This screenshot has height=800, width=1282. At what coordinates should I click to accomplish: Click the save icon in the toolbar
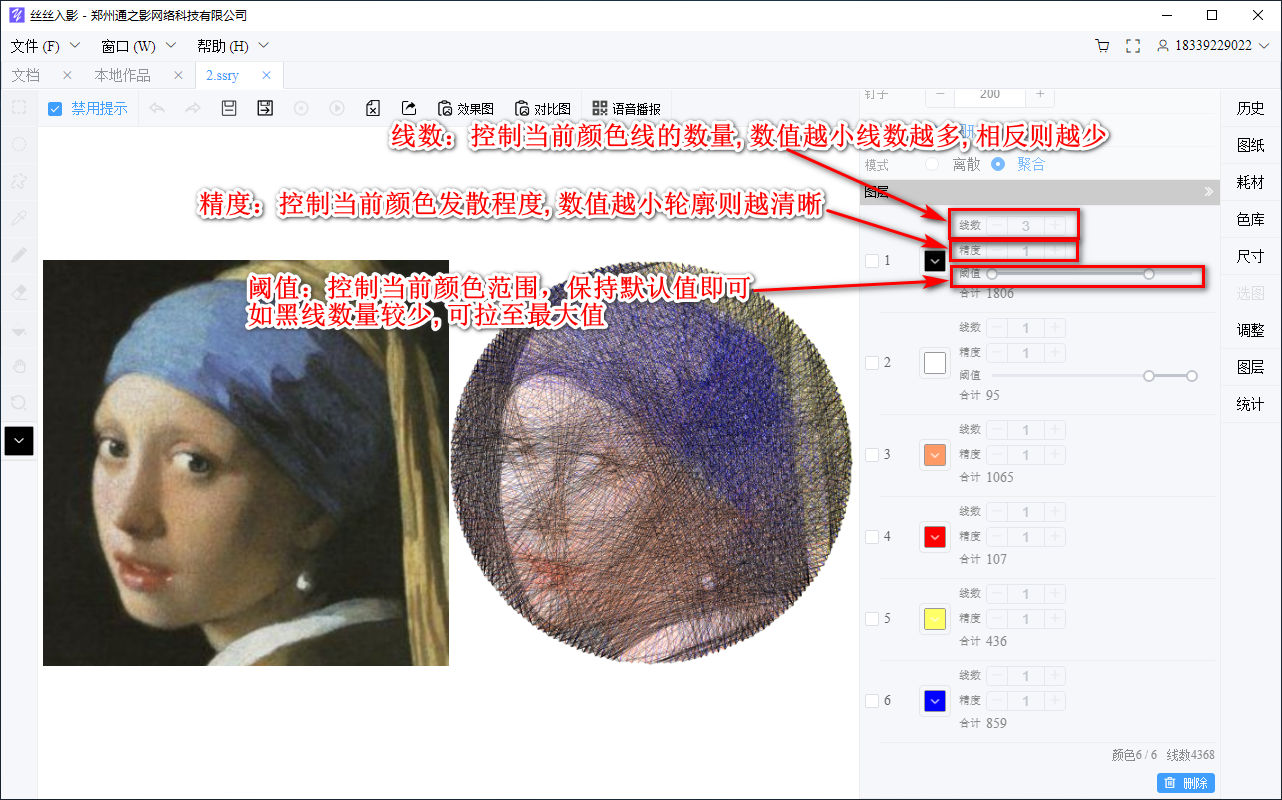pyautogui.click(x=228, y=108)
